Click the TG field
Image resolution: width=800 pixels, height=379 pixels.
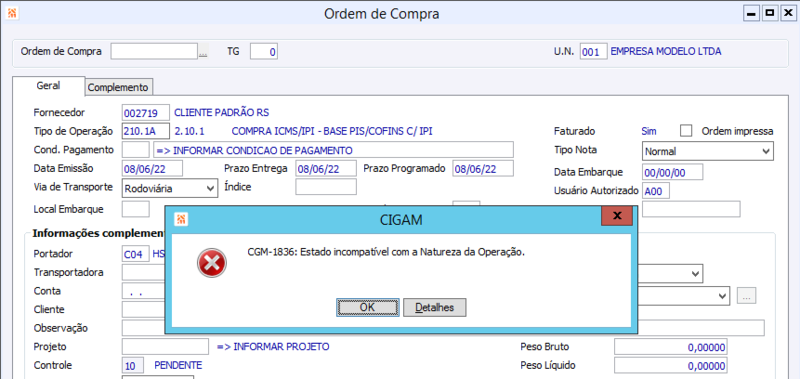coord(264,52)
